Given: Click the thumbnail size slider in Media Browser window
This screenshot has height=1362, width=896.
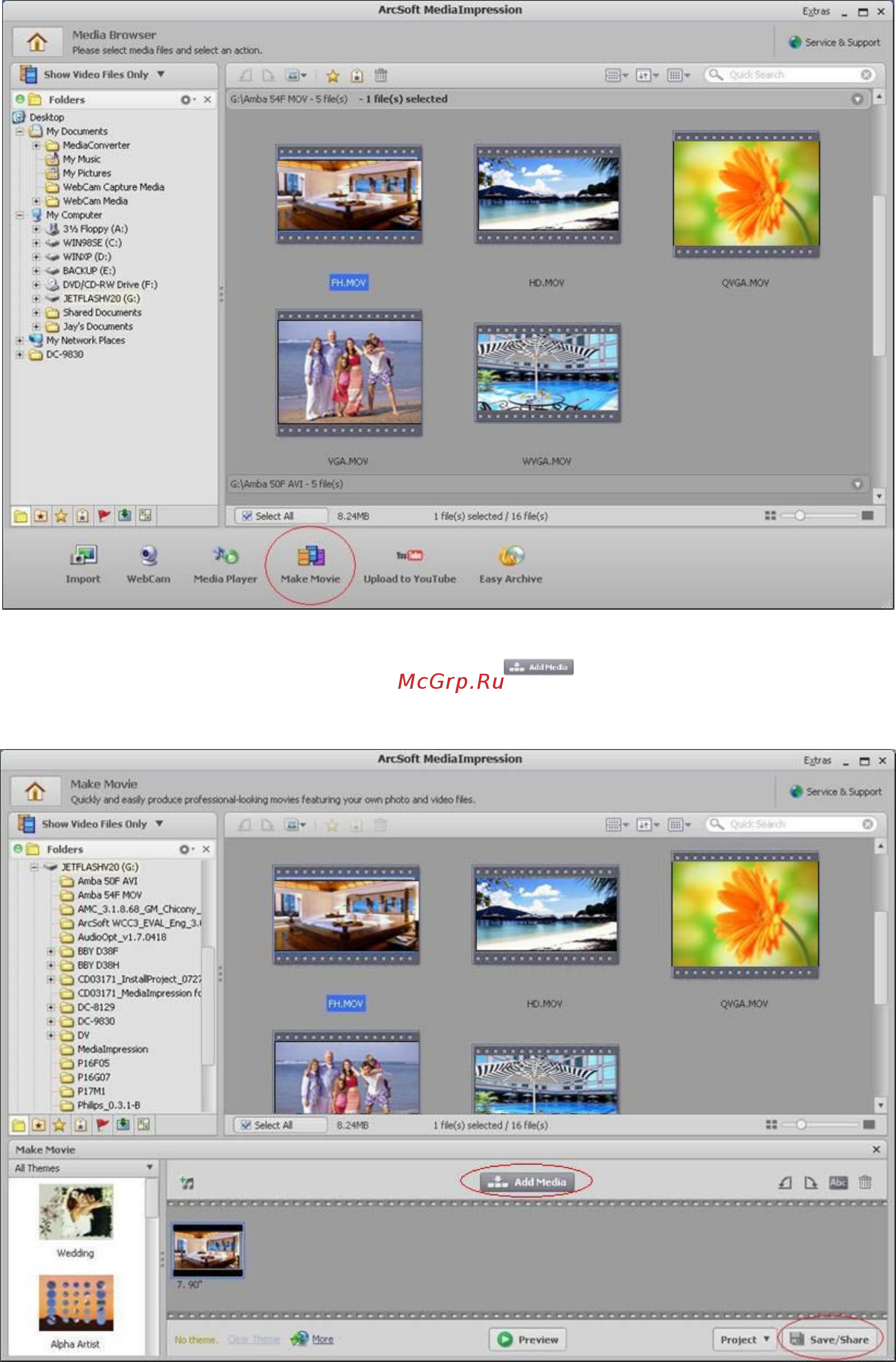Looking at the screenshot, I should coord(800,516).
